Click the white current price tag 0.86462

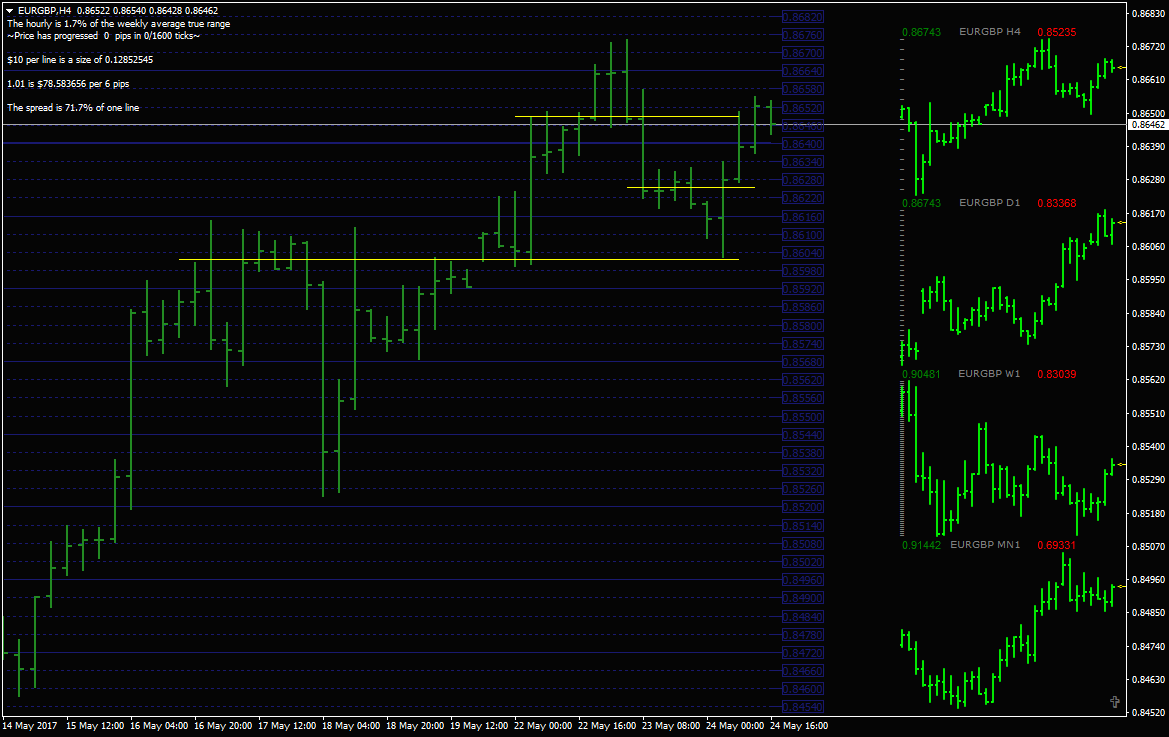1148,125
